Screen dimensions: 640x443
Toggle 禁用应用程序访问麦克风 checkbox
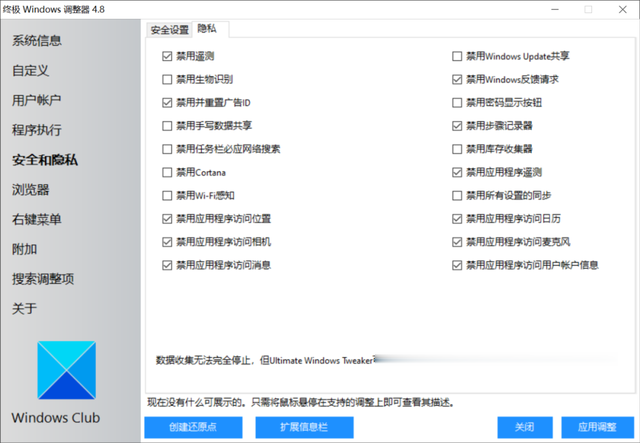[457, 242]
